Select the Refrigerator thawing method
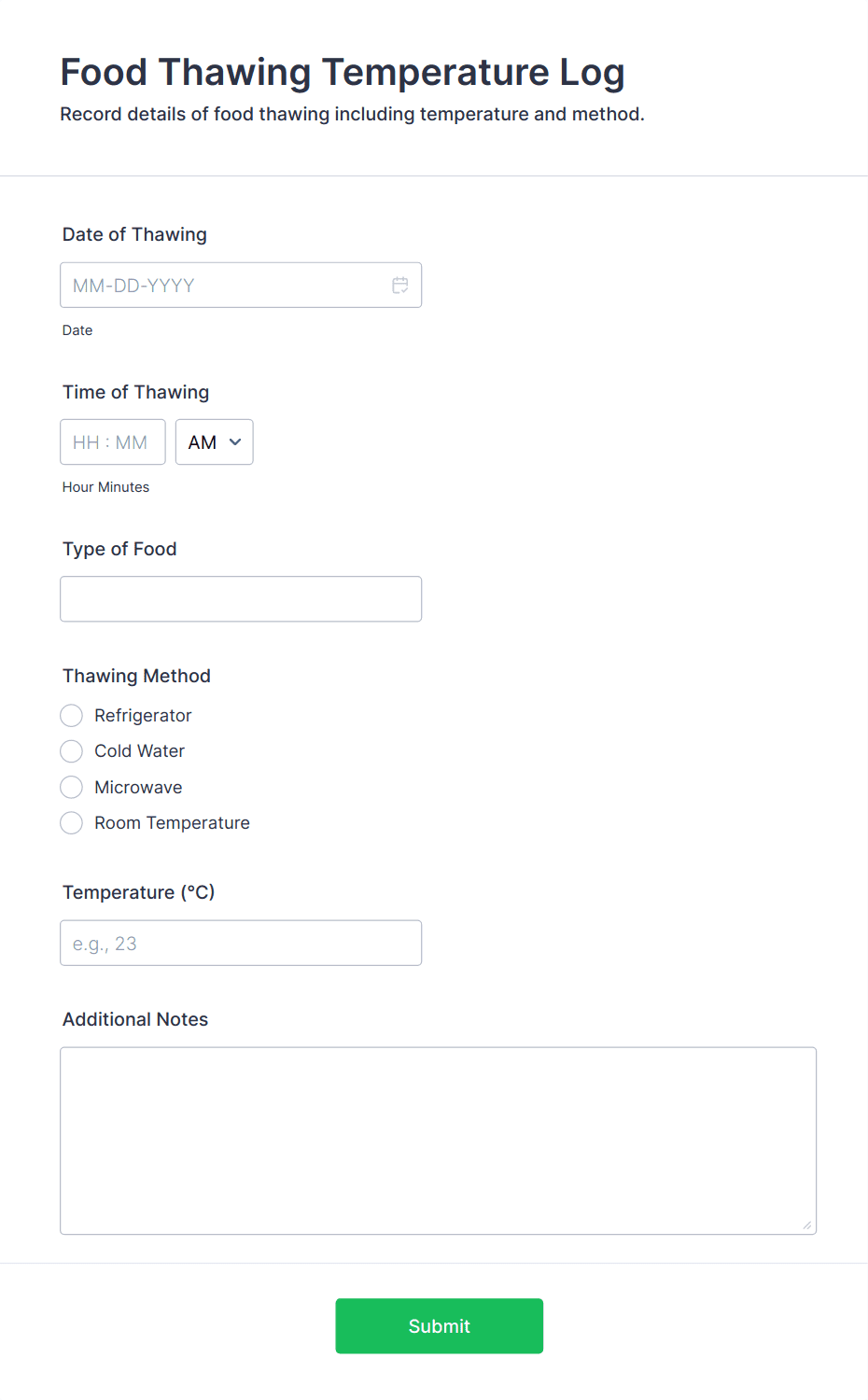 (71, 715)
